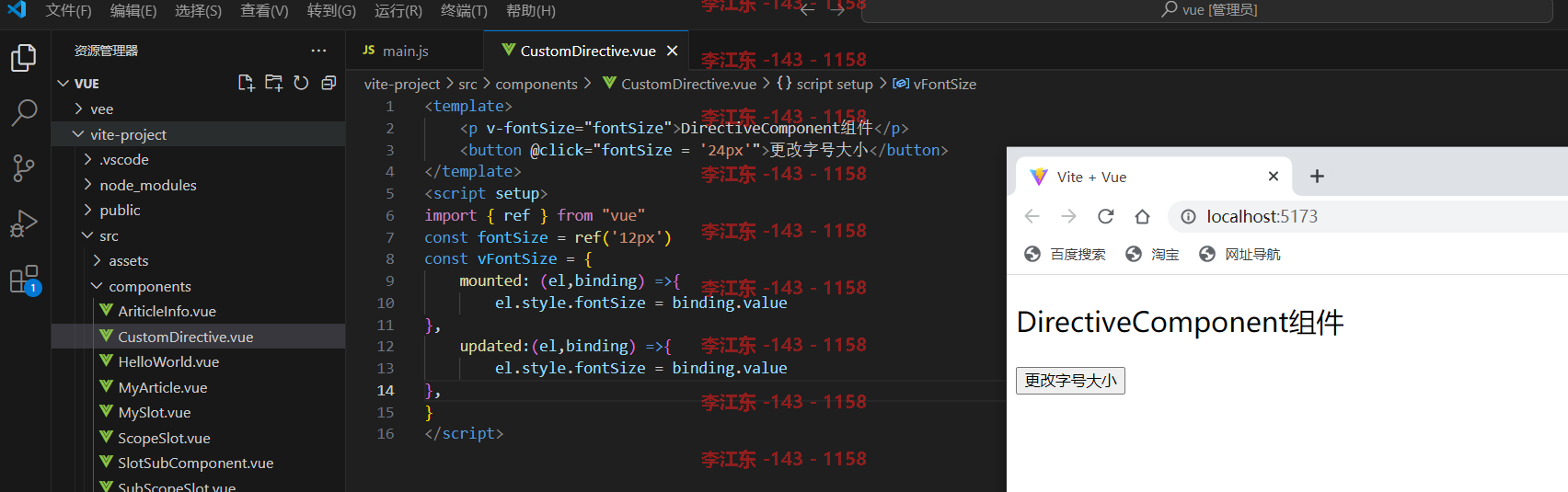Image resolution: width=1568 pixels, height=492 pixels.
Task: Open the 网址导航 bookmark
Action: (x=1239, y=254)
